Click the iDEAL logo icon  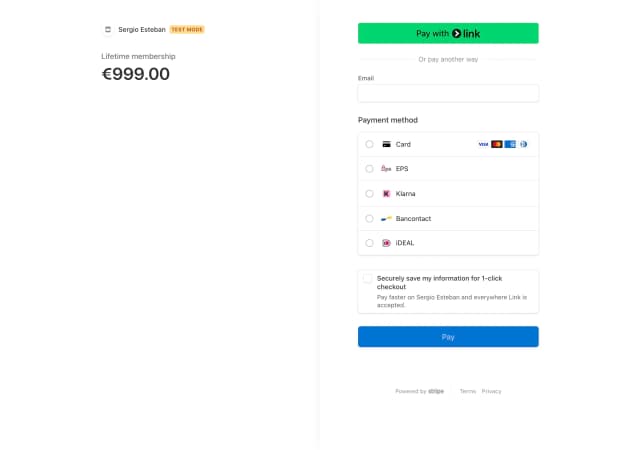[386, 243]
